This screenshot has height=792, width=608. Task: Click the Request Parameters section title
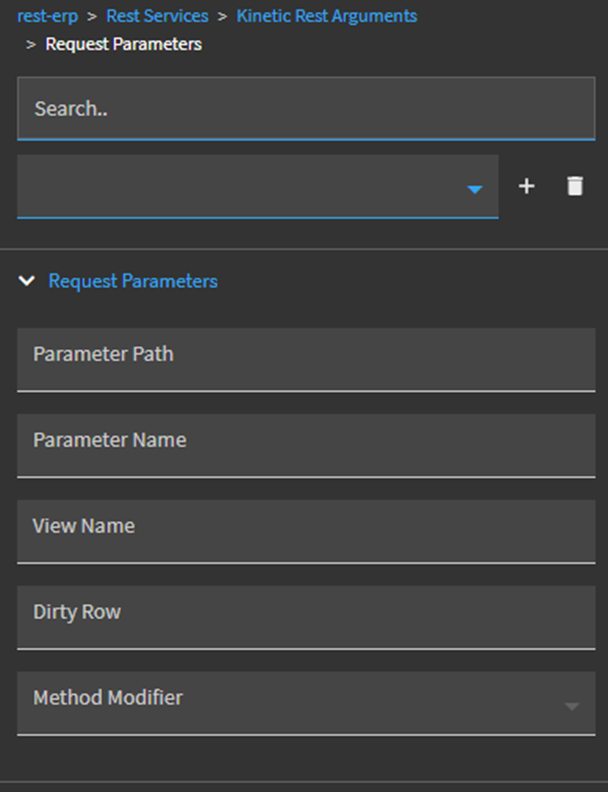(x=133, y=281)
